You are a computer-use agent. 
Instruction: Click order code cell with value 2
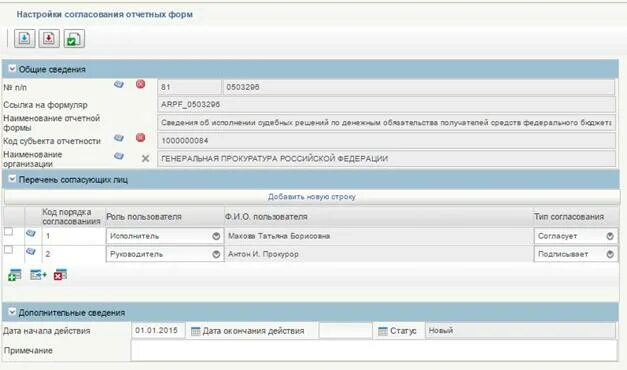[x=73, y=254]
